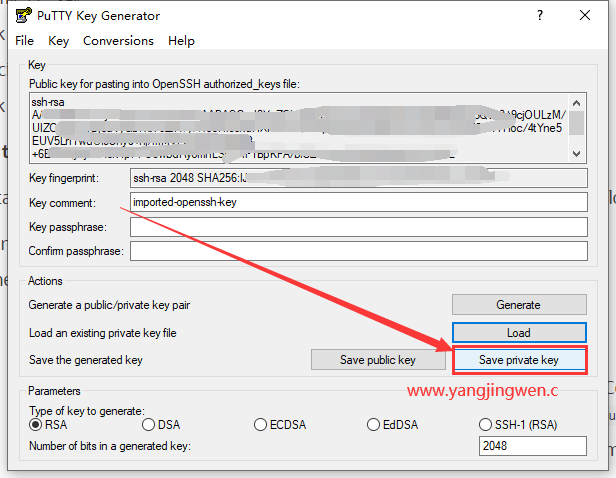This screenshot has height=478, width=616.
Task: Click the Key comment field
Action: tap(359, 202)
